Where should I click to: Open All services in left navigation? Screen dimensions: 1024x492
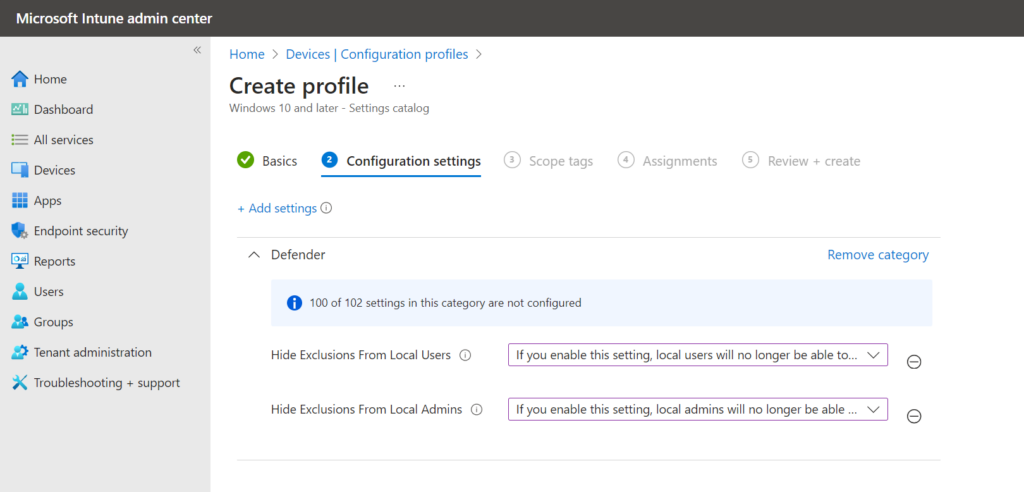click(63, 140)
